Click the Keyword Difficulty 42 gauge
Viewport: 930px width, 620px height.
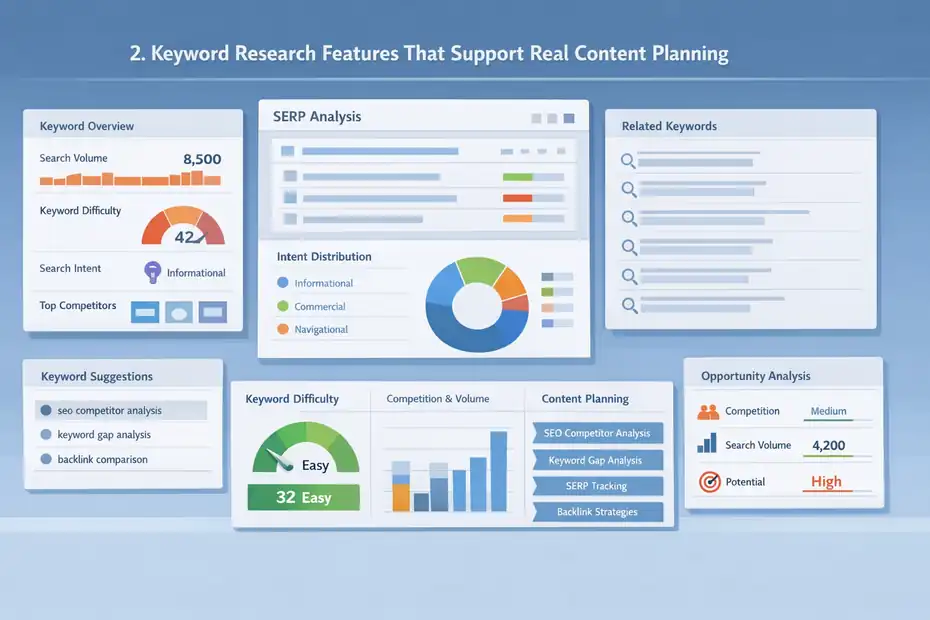[183, 225]
